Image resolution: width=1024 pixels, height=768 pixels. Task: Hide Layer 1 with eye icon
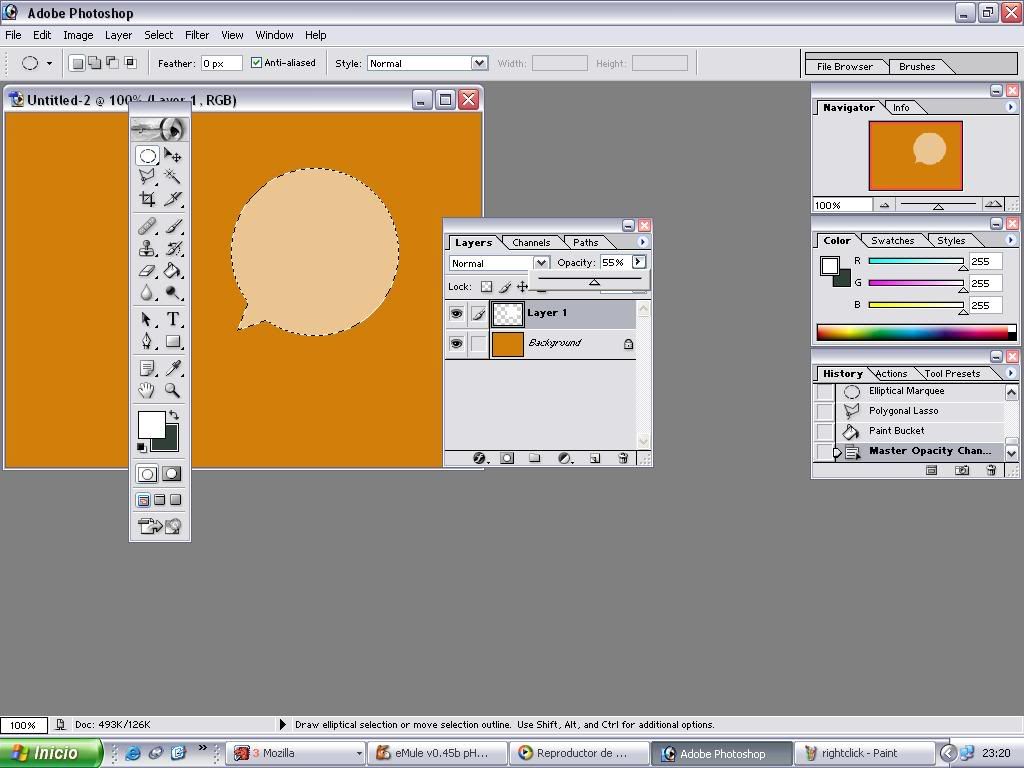(x=456, y=314)
